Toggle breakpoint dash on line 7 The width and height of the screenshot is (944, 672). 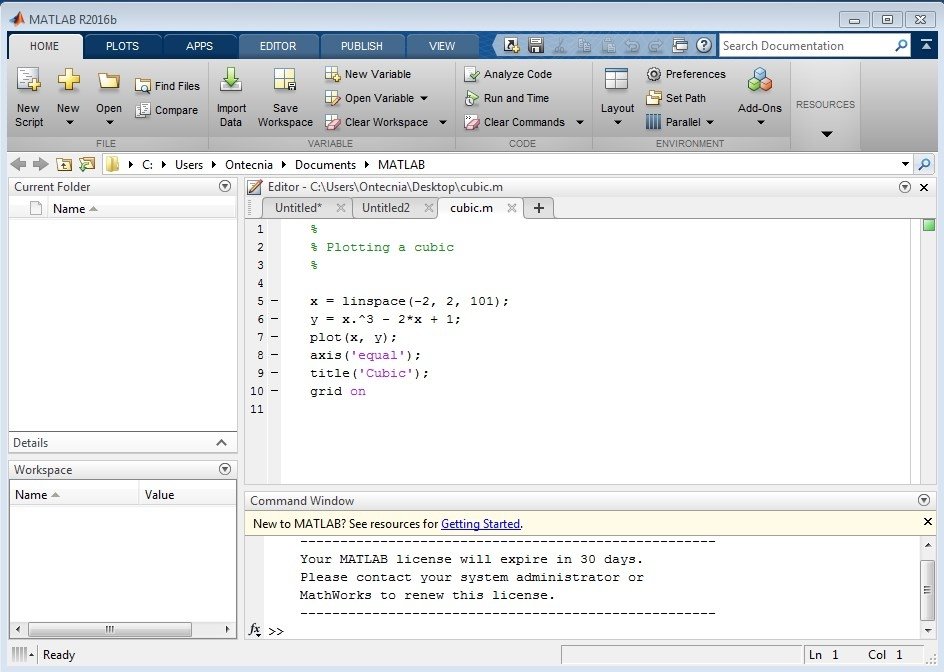[x=274, y=338]
